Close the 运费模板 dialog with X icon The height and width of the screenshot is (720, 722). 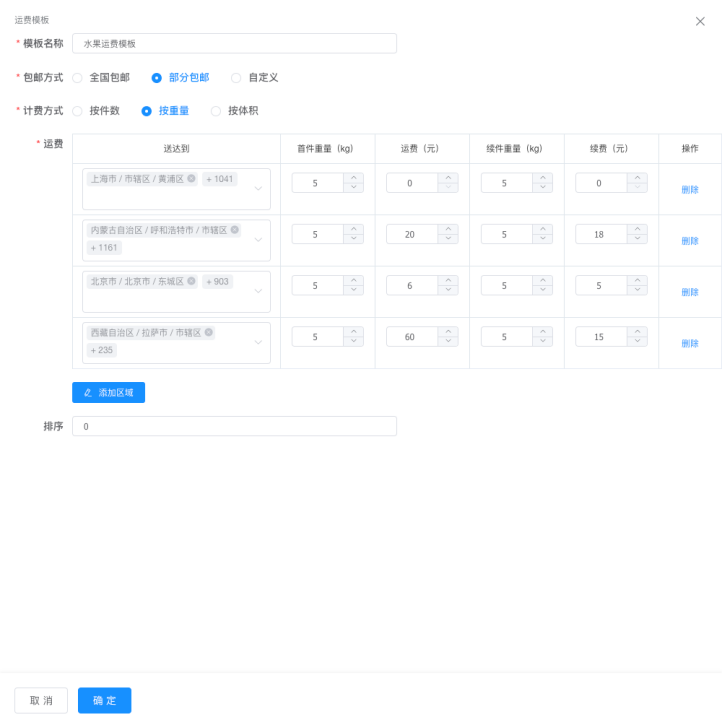pos(700,21)
